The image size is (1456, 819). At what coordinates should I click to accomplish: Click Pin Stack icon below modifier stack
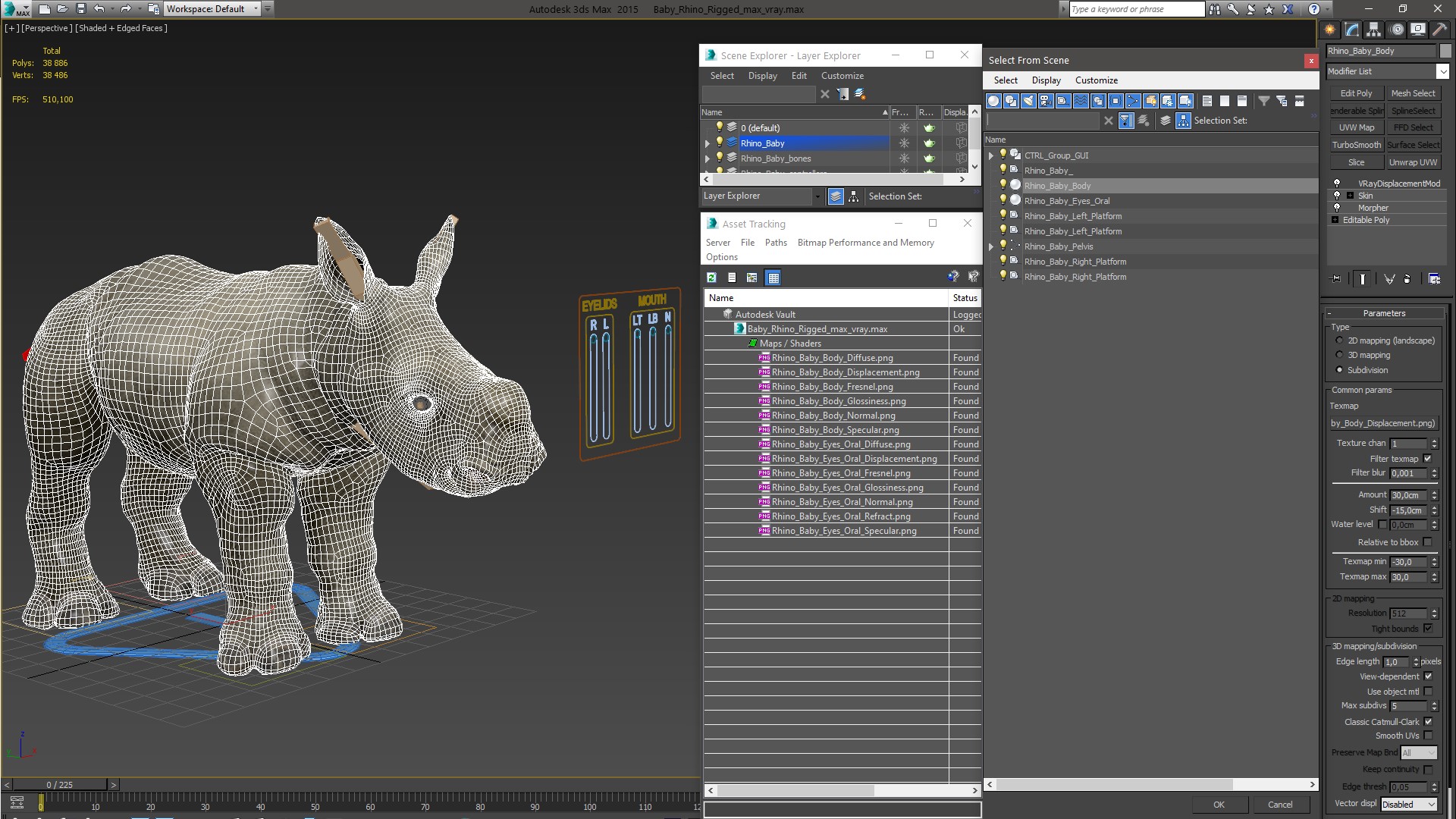click(x=1336, y=279)
